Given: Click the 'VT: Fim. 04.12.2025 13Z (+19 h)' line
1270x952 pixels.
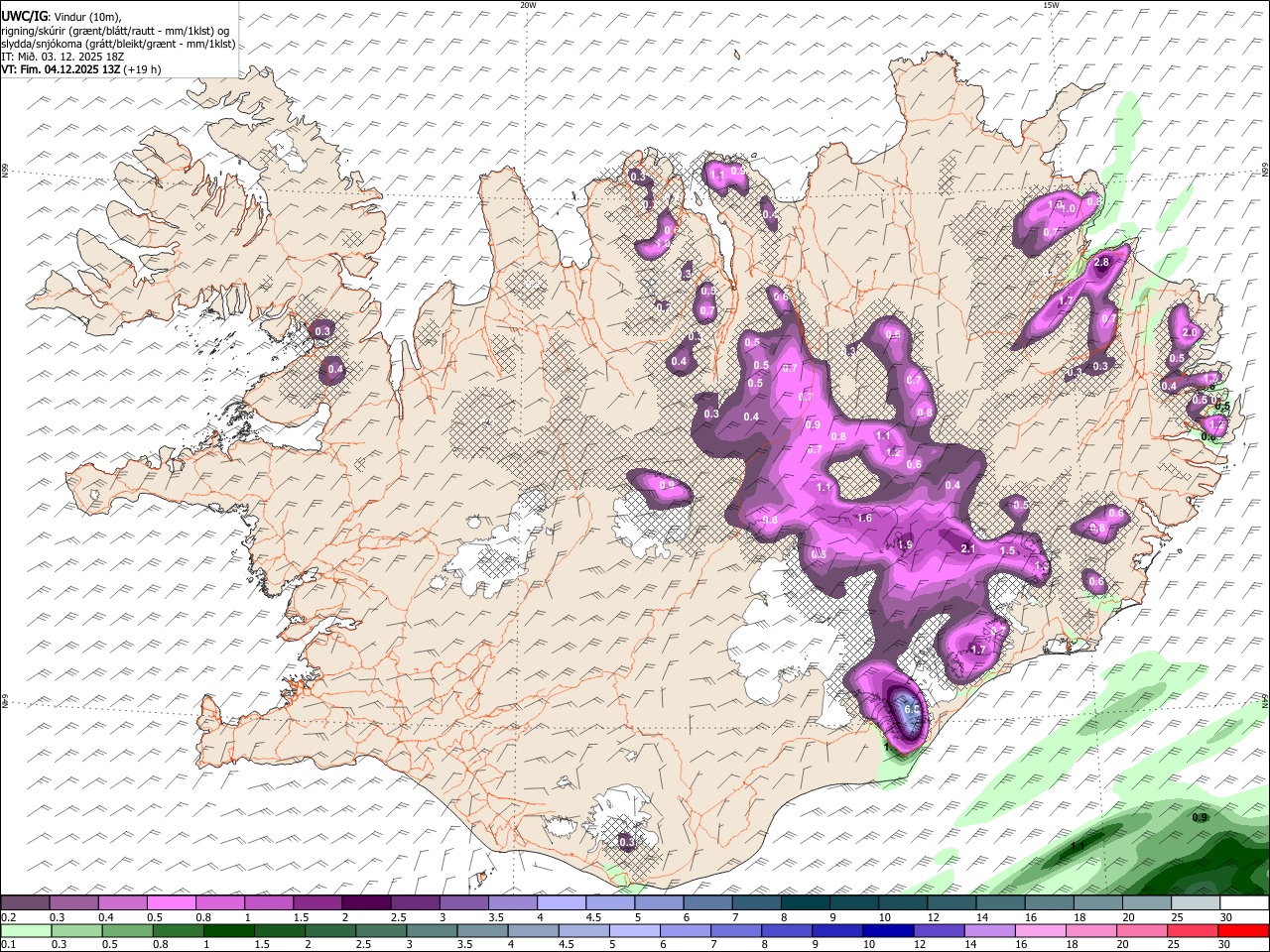Looking at the screenshot, I should (x=81, y=69).
